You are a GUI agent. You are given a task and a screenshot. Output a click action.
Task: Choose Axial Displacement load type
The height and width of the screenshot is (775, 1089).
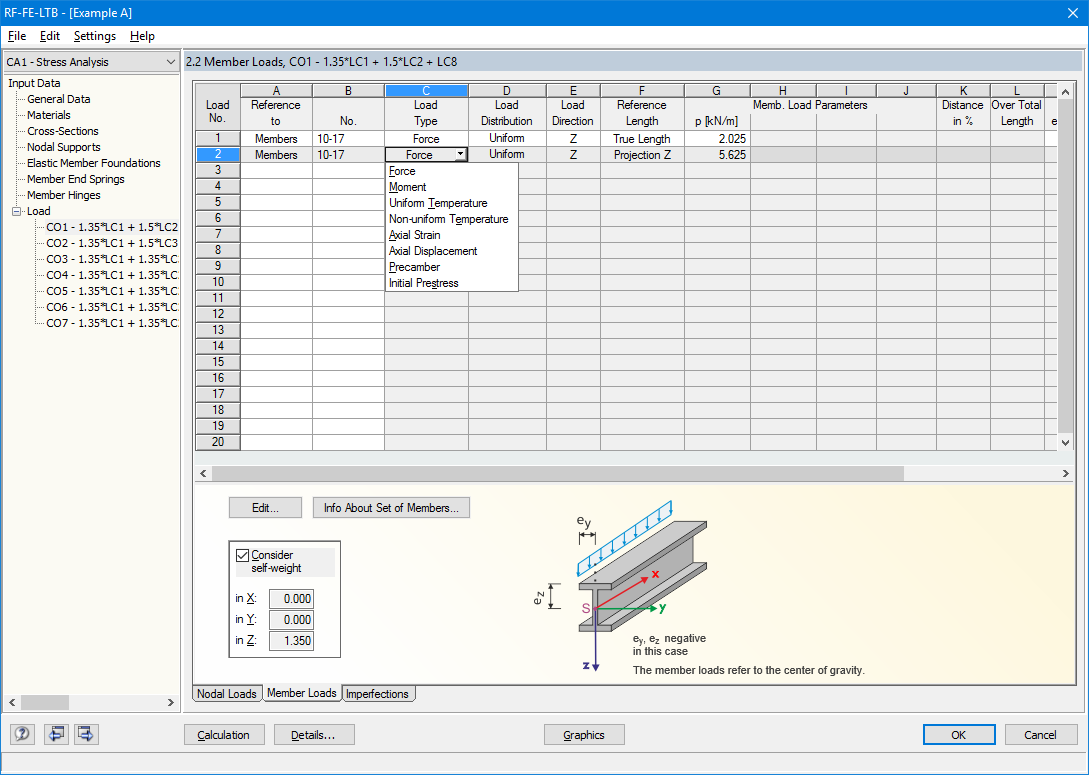451,251
